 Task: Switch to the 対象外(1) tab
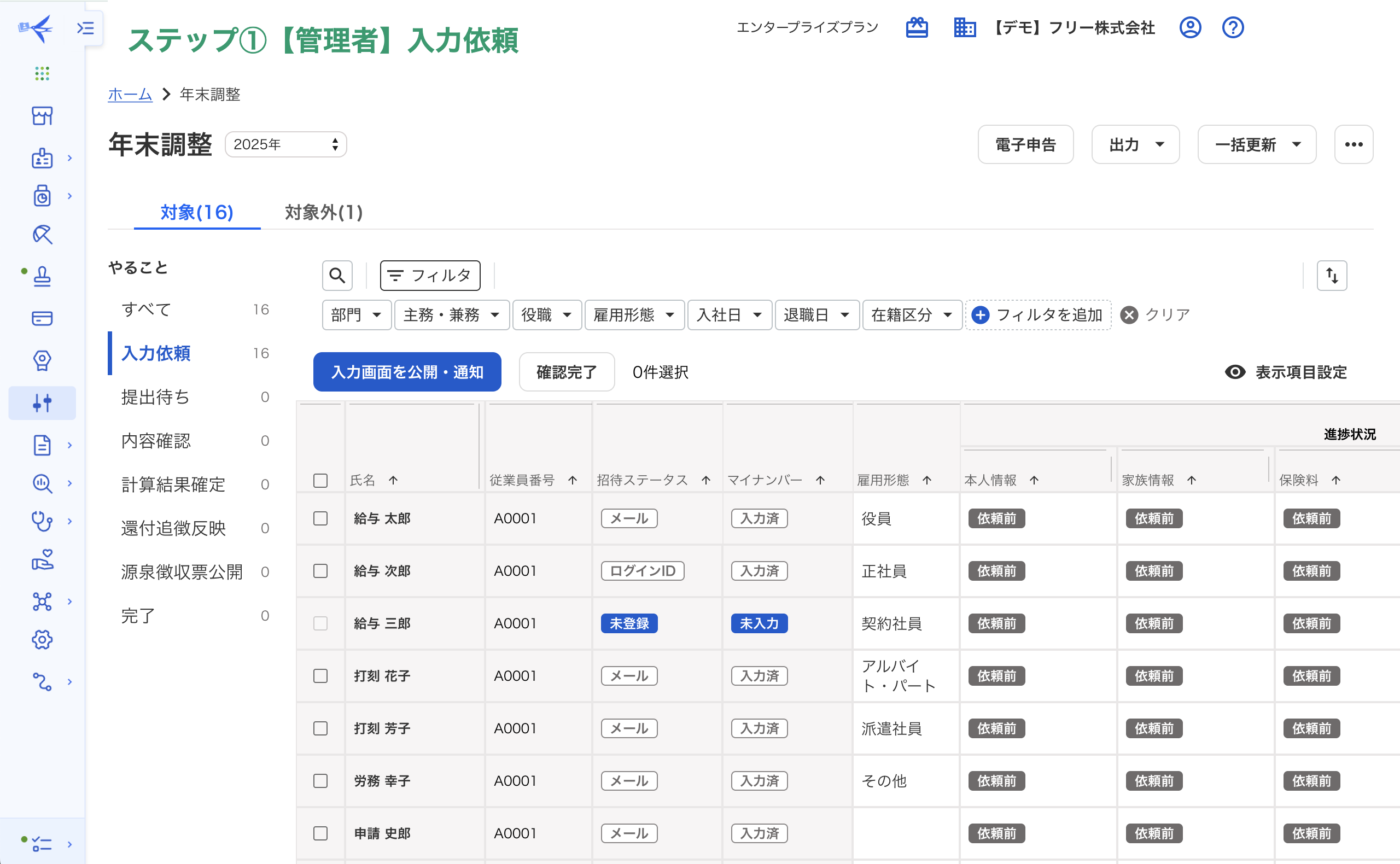[x=323, y=212]
